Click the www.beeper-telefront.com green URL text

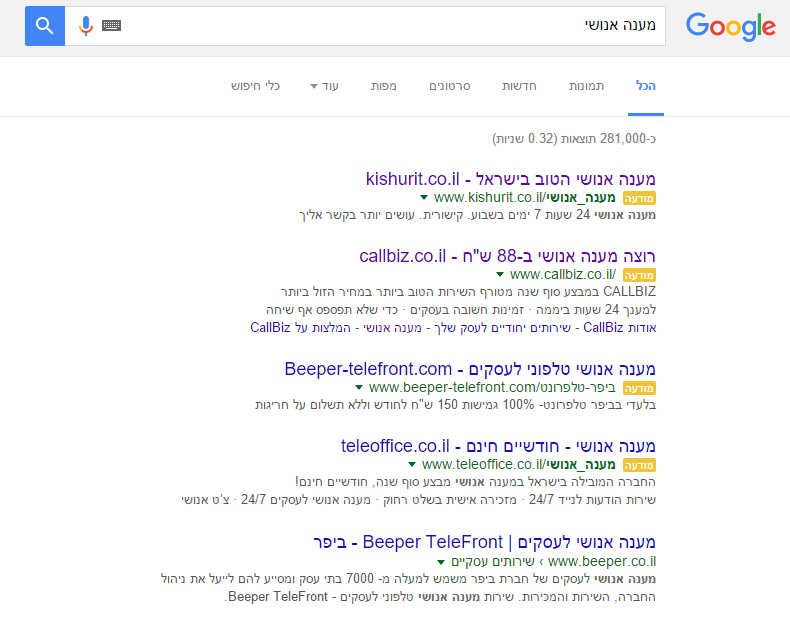point(492,387)
